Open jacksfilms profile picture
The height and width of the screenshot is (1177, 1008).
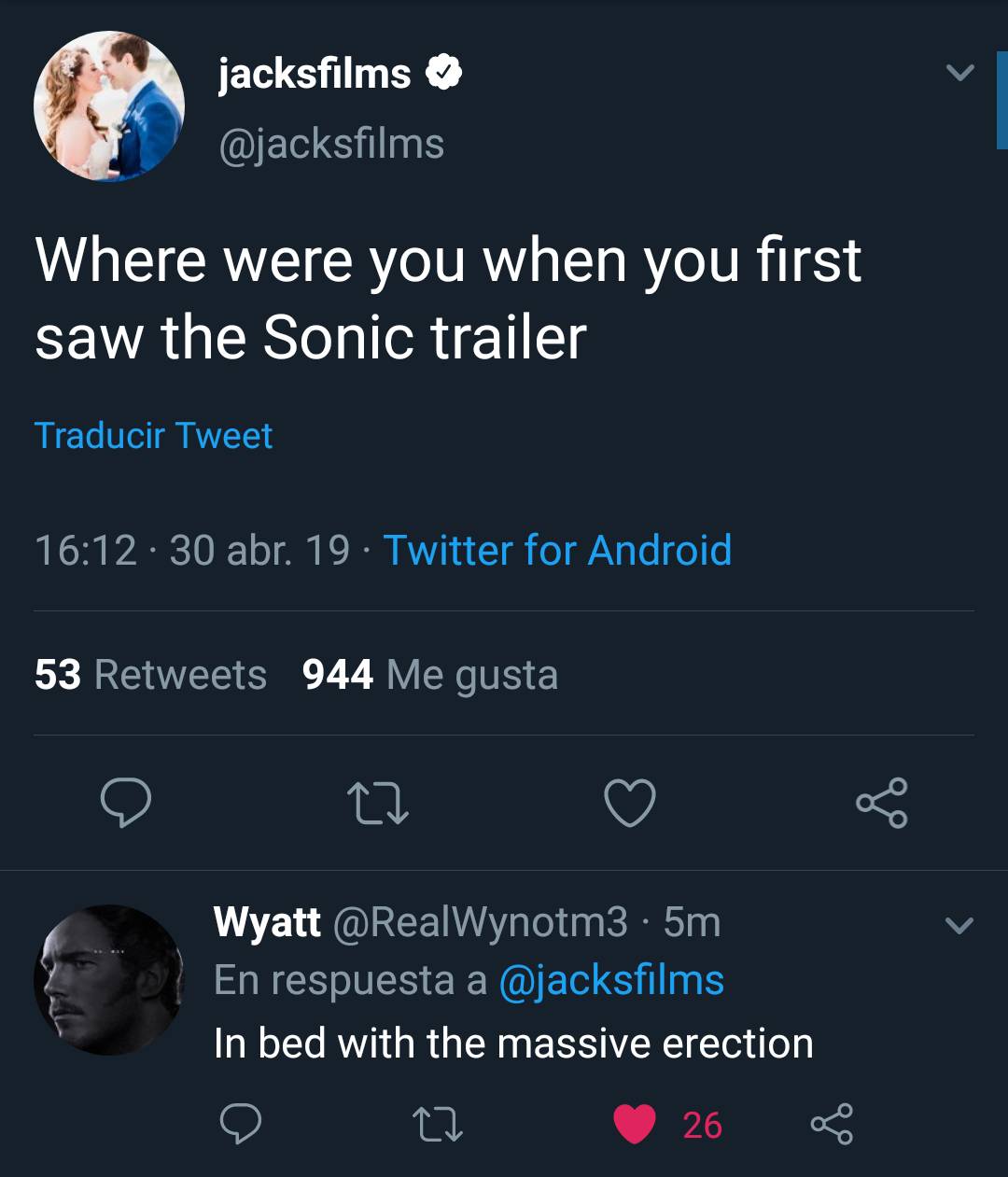pos(109,106)
